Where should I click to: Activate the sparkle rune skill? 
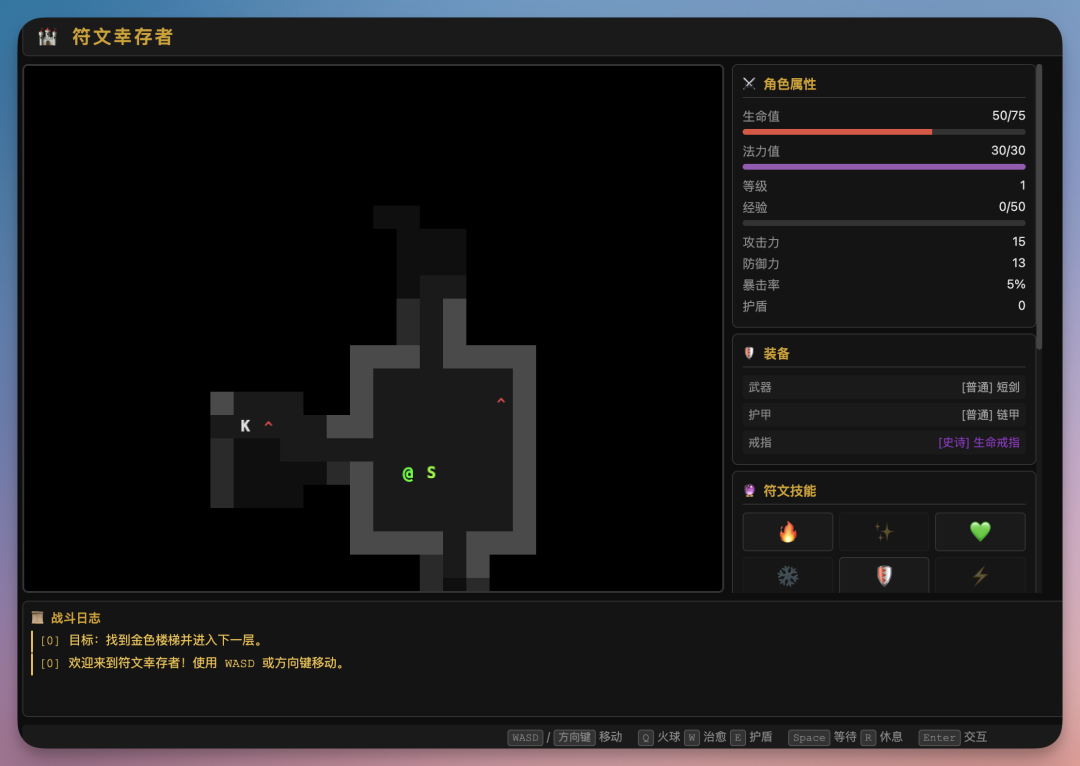click(884, 531)
